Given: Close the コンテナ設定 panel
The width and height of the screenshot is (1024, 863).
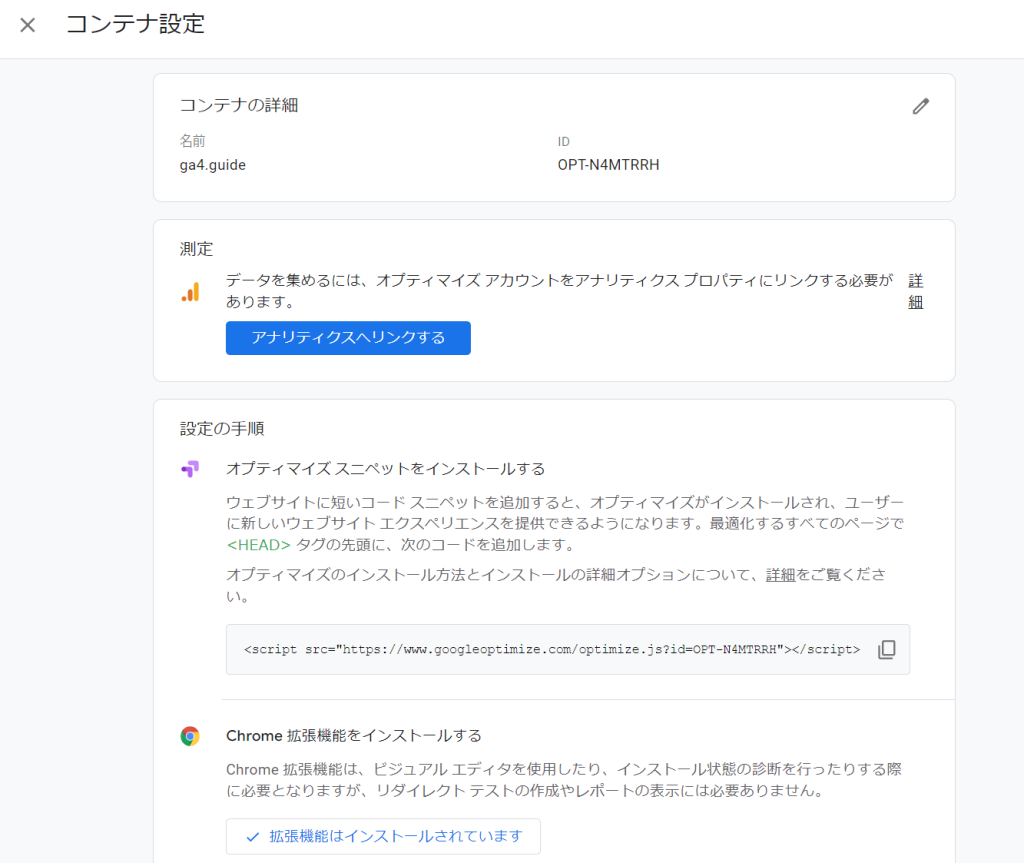Looking at the screenshot, I should click(x=27, y=25).
